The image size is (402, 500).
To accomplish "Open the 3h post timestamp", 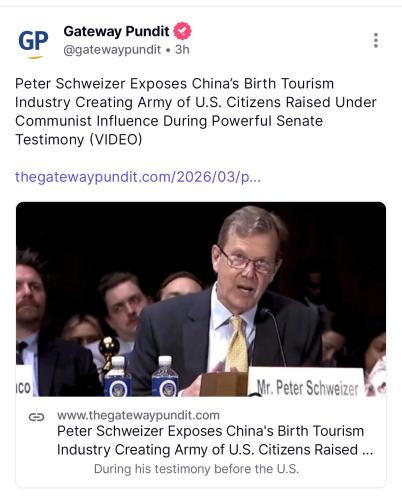I will [182, 50].
